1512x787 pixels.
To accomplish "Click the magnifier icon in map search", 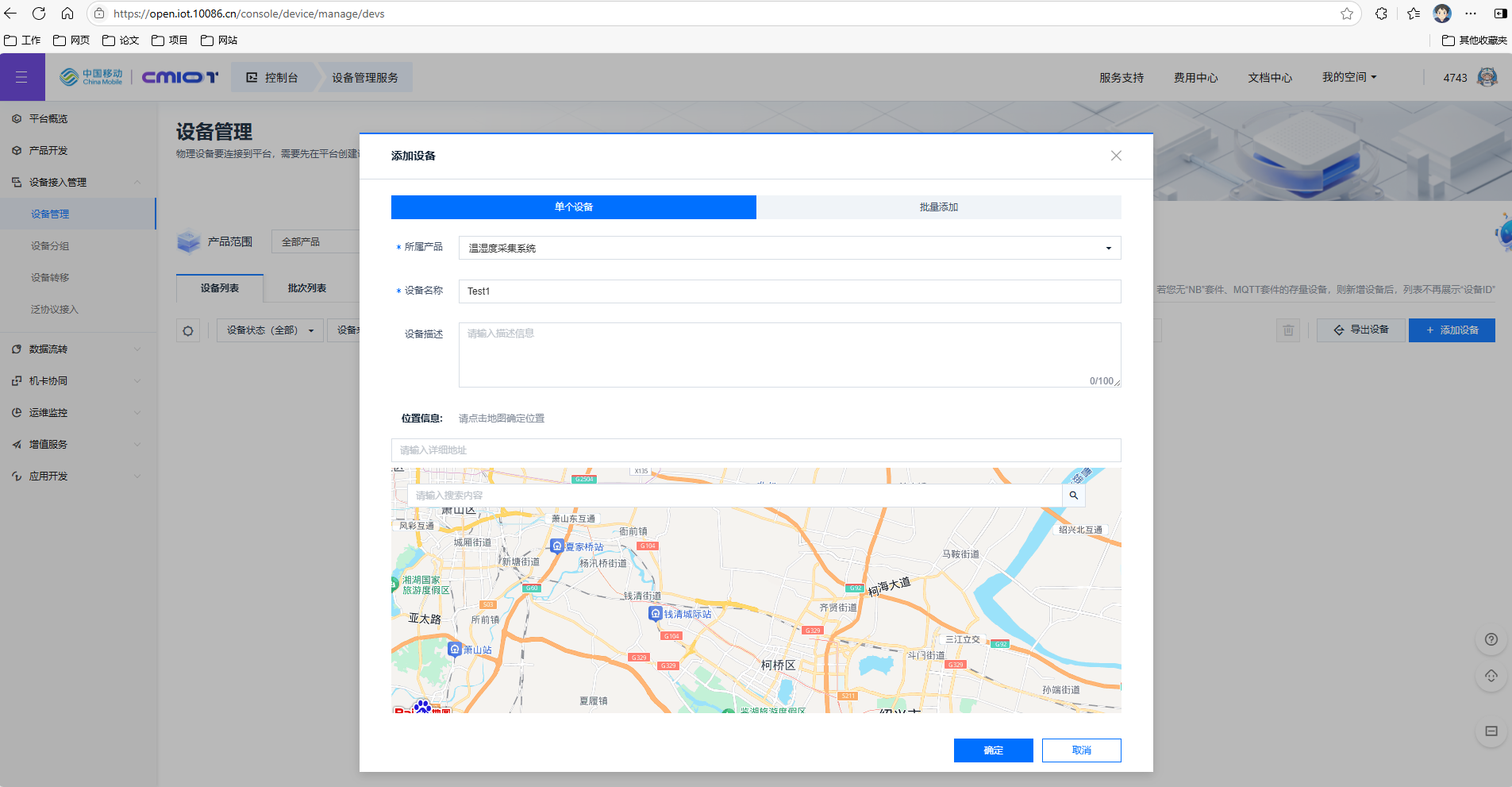I will [x=1073, y=495].
